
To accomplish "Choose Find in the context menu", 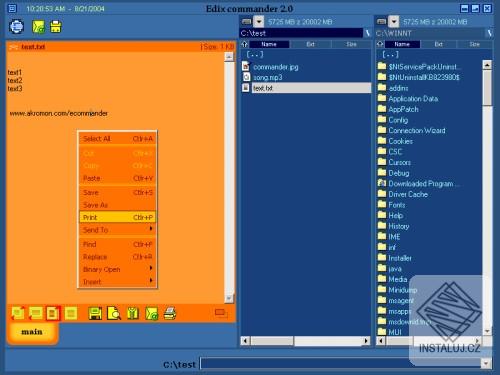I will coord(117,244).
